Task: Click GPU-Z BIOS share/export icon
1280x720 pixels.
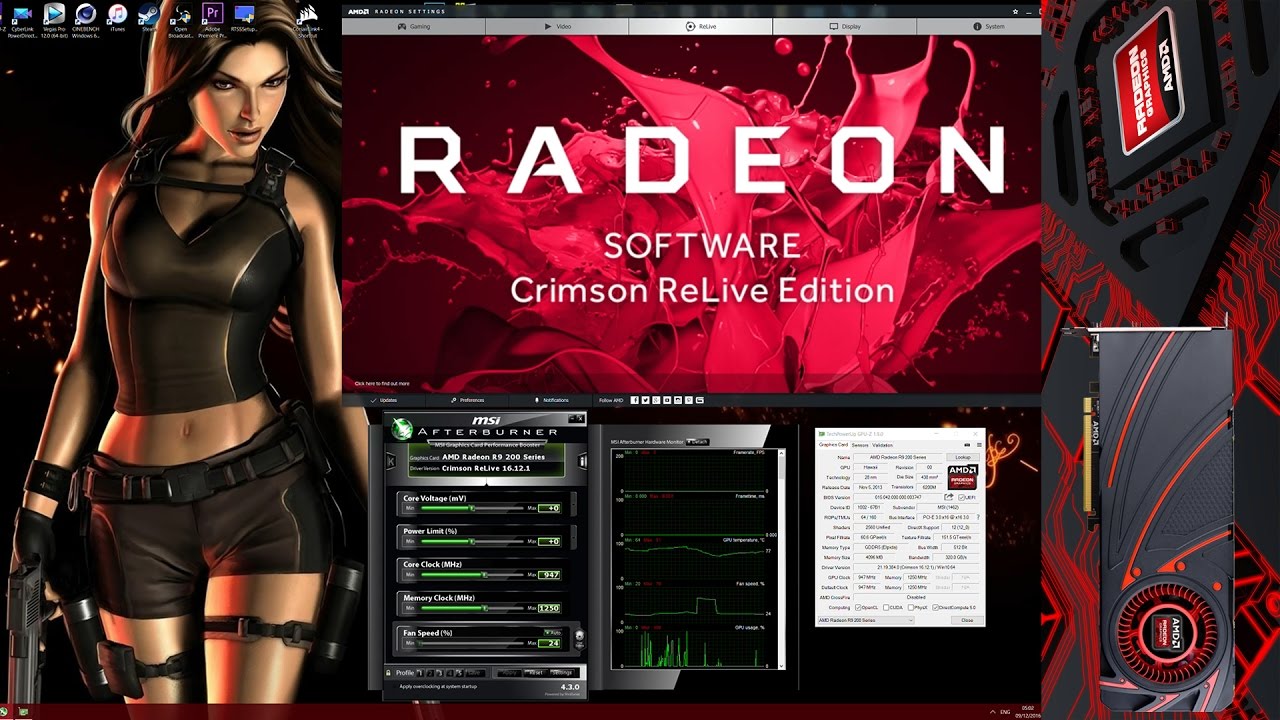Action: 949,497
